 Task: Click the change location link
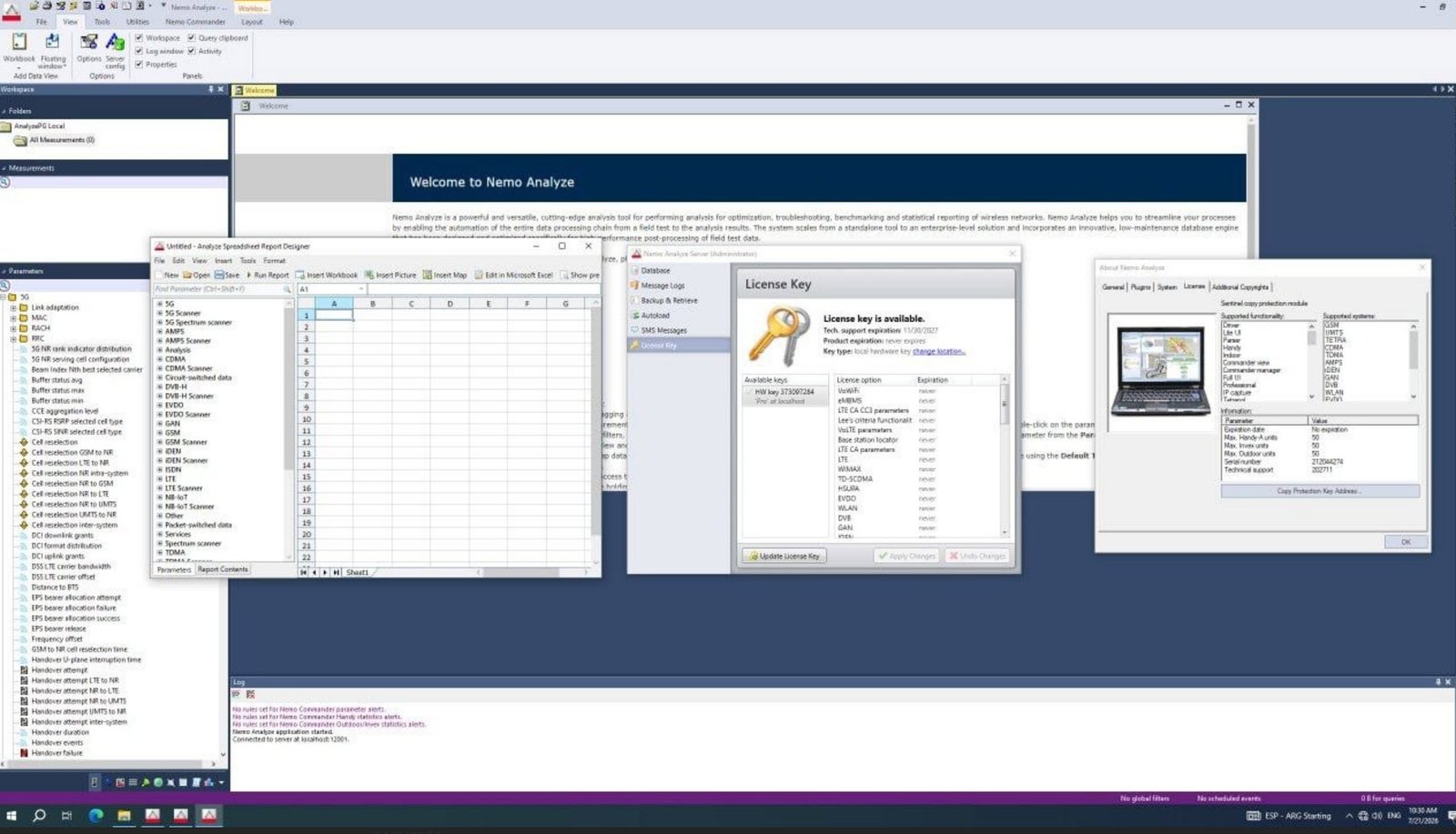[938, 351]
